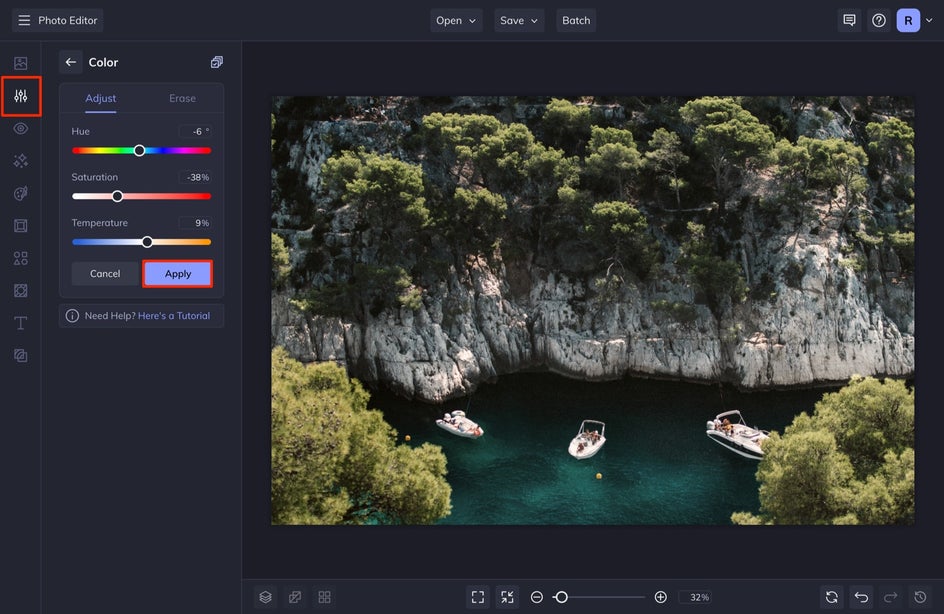Switch to the Adjust tab
Viewport: 944px width, 614px height.
tap(101, 98)
